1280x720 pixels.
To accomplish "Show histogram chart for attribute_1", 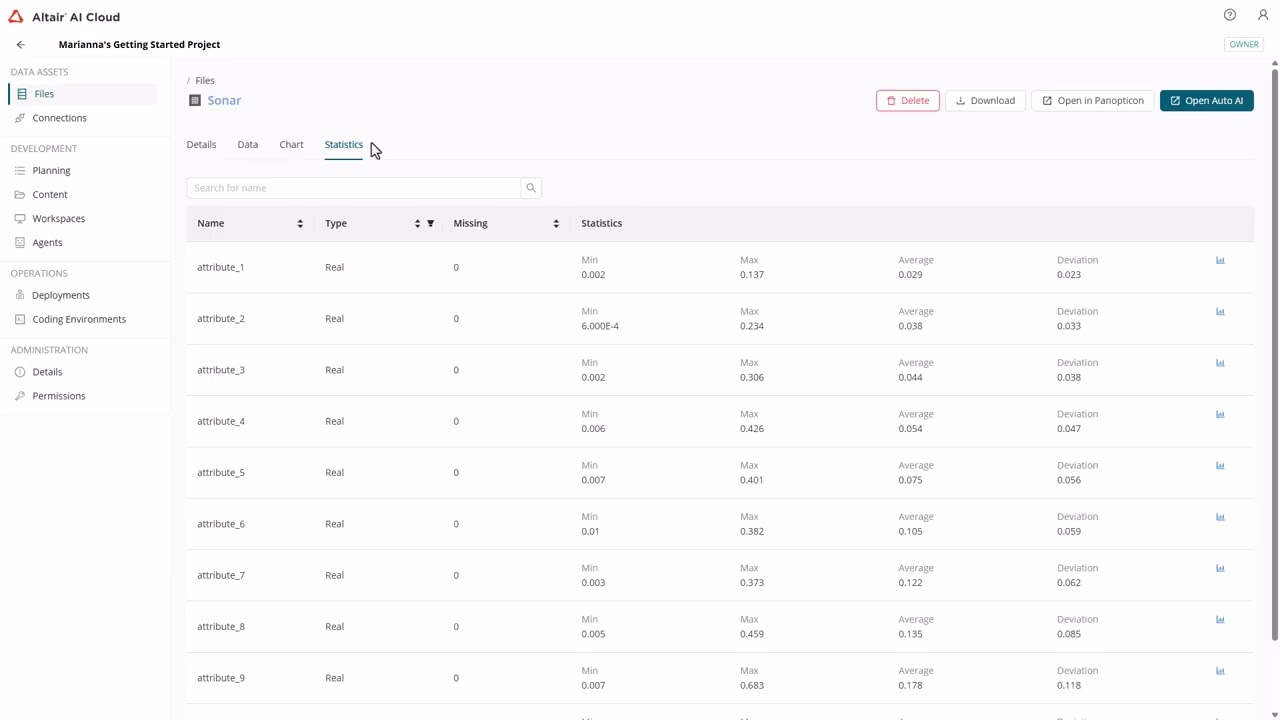I will point(1220,260).
